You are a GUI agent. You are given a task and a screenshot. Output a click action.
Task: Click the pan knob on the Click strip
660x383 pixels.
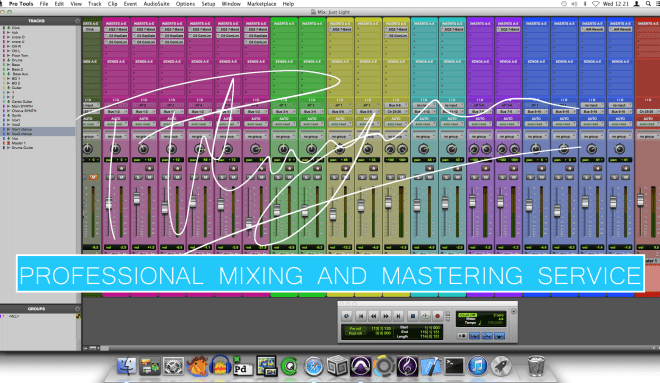click(x=88, y=149)
